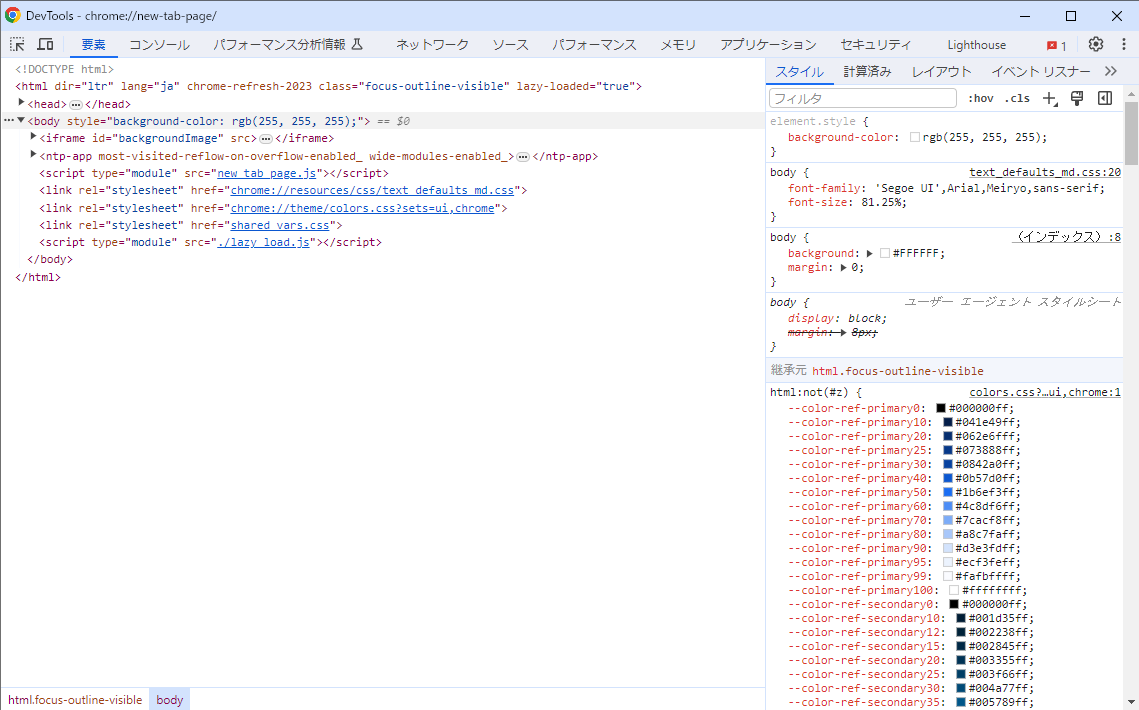This screenshot has height=710, width=1139.
Task: Expand the iframe backgroundImage node
Action: pos(33,137)
